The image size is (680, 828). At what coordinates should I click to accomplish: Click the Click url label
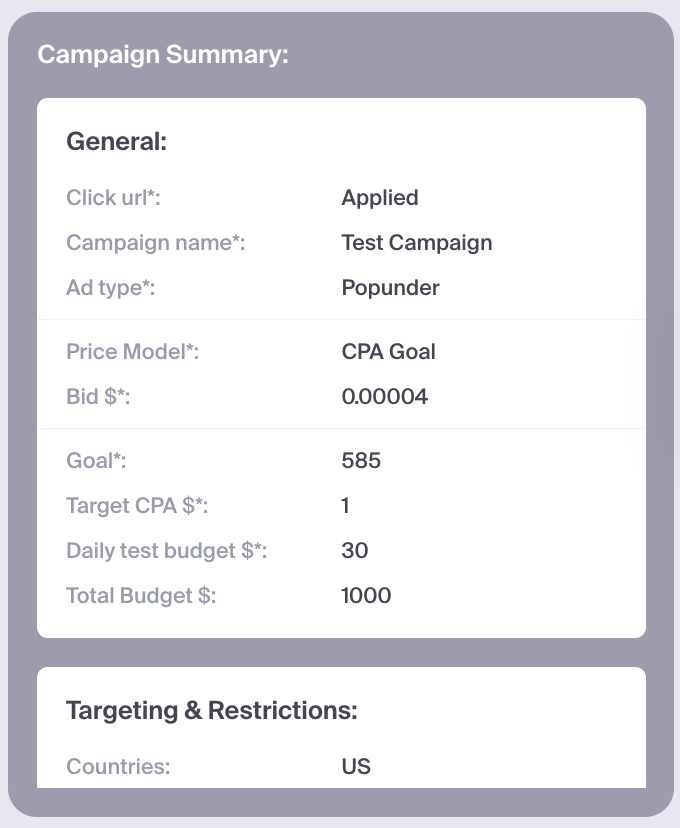(113, 198)
